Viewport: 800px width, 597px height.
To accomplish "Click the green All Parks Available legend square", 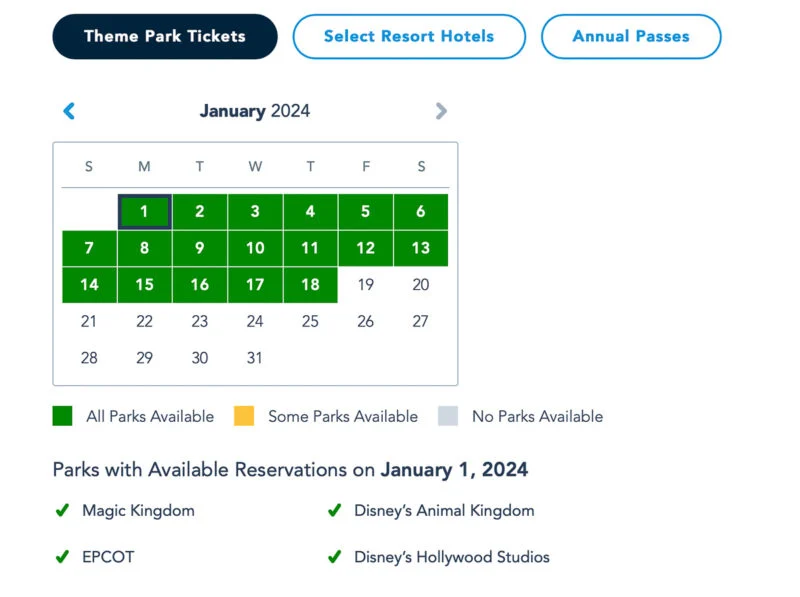I will pyautogui.click(x=62, y=416).
